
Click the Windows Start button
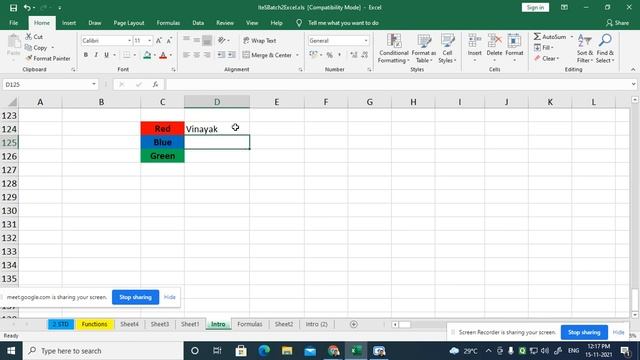11,351
